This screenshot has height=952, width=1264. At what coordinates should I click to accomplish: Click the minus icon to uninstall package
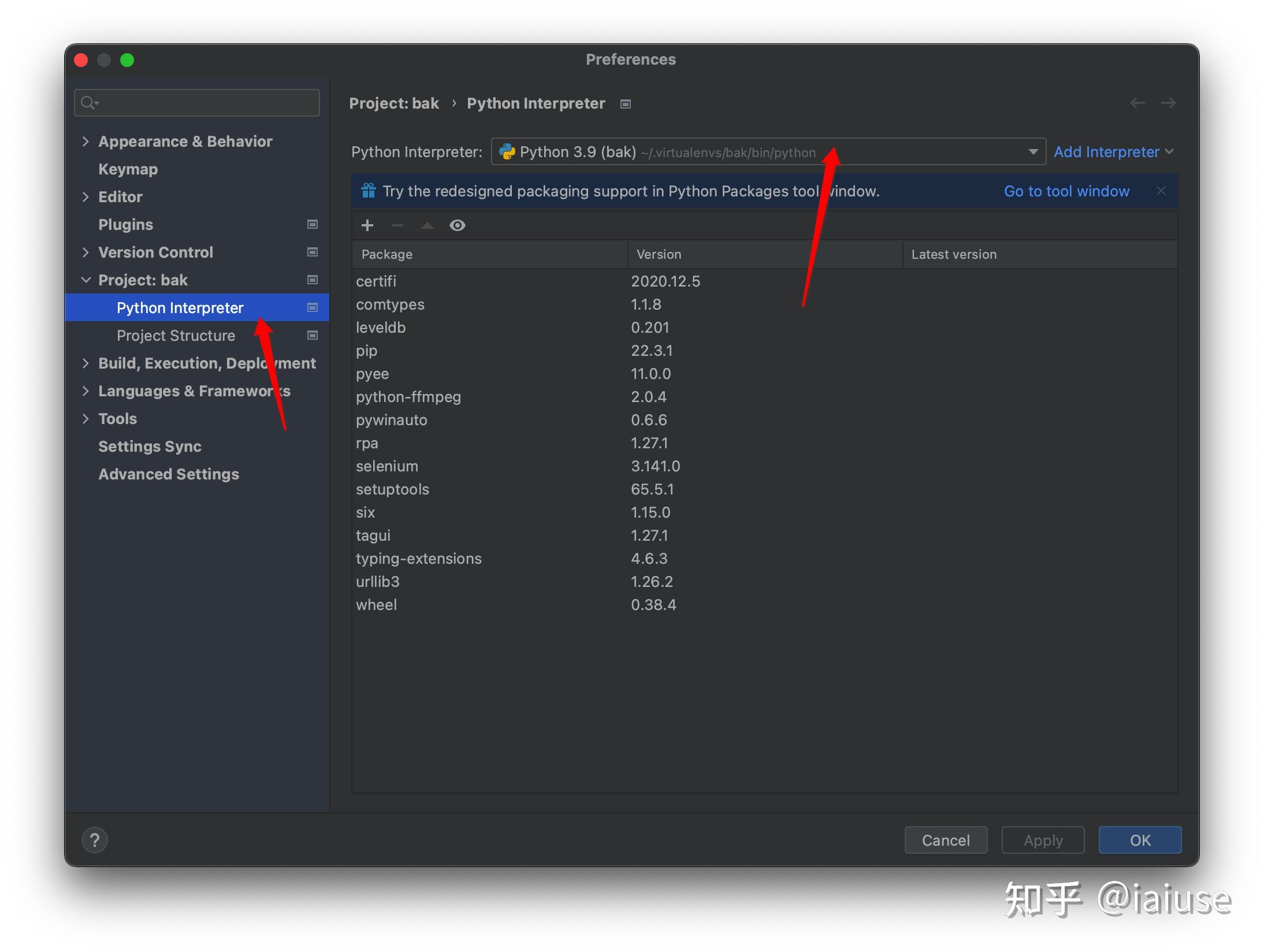(x=397, y=225)
